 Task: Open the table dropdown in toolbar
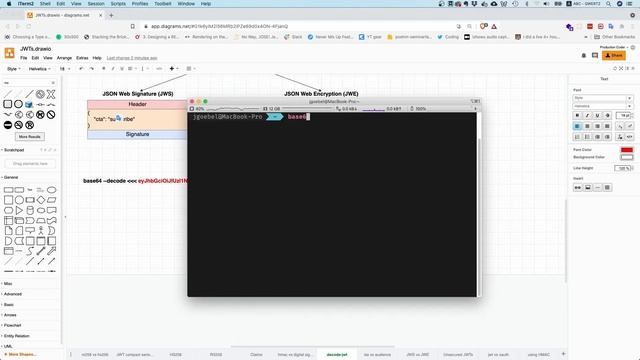tap(190, 69)
